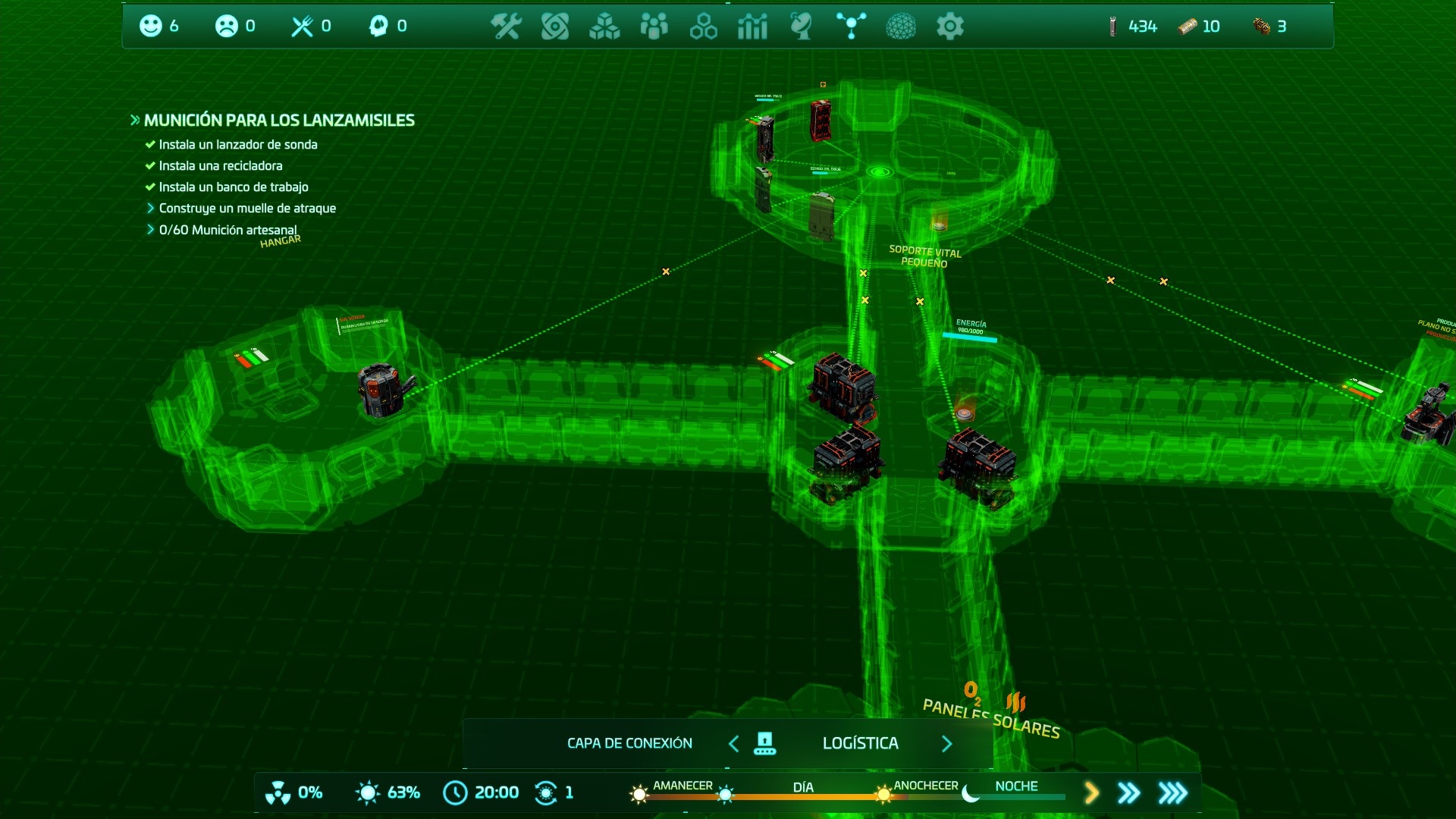
Task: Select the research atom icon
Action: 554,27
